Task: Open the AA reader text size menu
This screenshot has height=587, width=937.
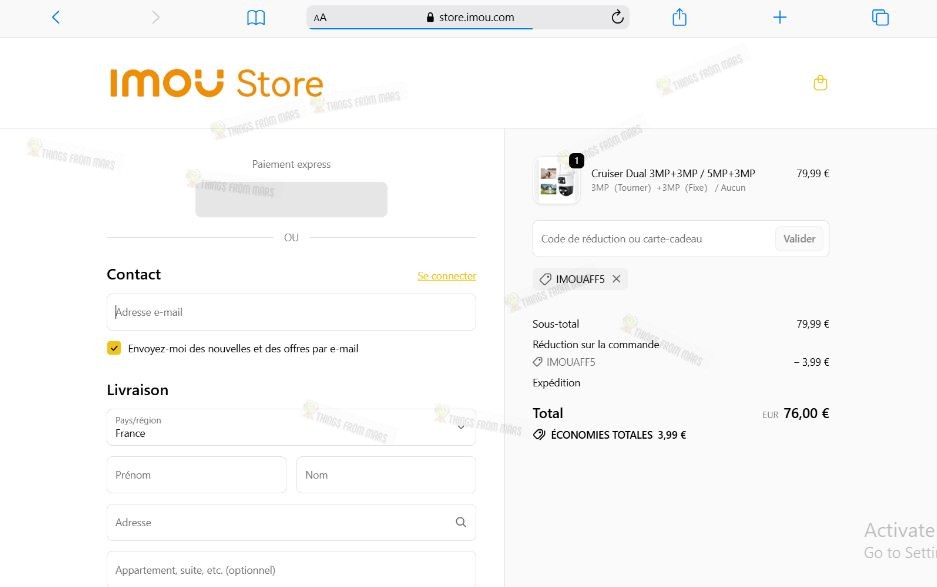Action: coord(320,17)
